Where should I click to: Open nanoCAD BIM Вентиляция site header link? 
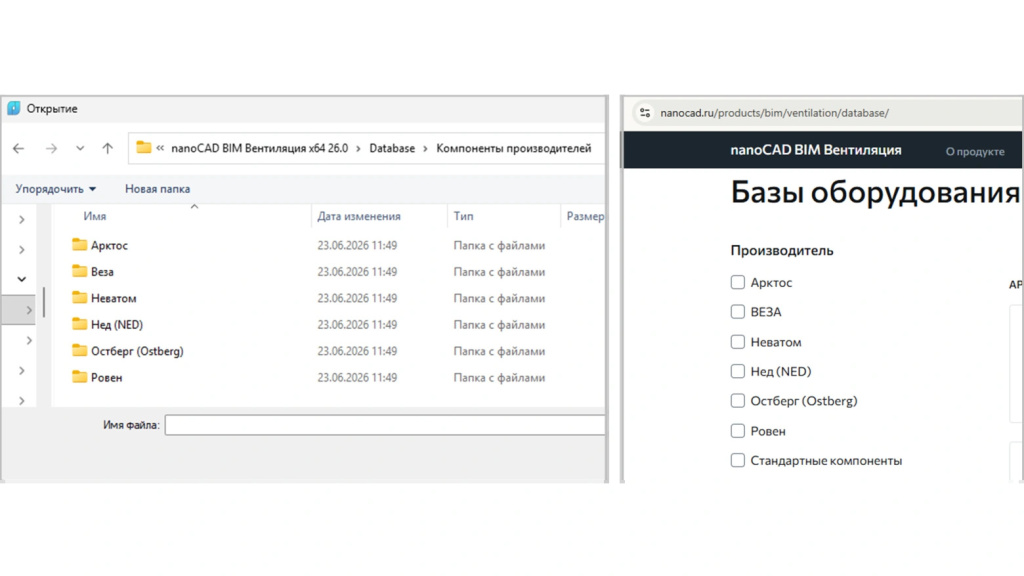(816, 150)
